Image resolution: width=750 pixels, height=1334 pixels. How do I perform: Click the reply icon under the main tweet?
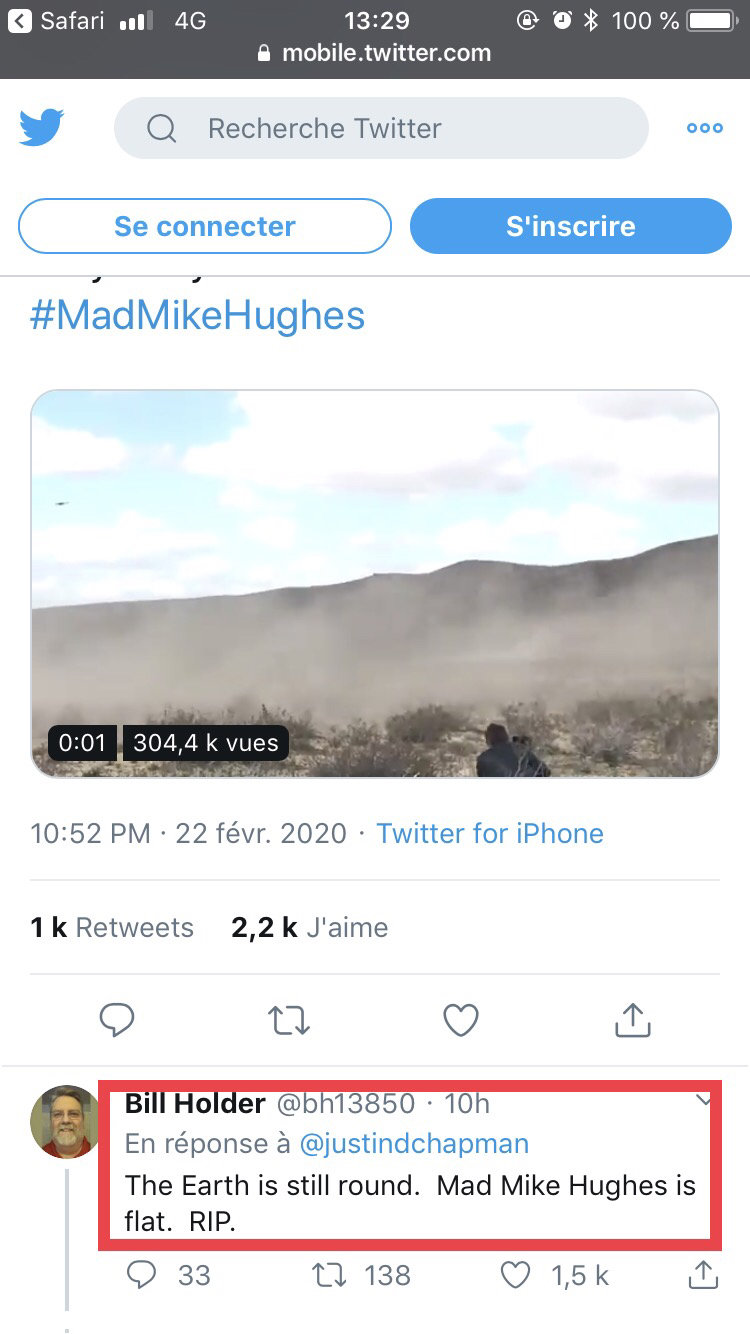(x=117, y=1020)
